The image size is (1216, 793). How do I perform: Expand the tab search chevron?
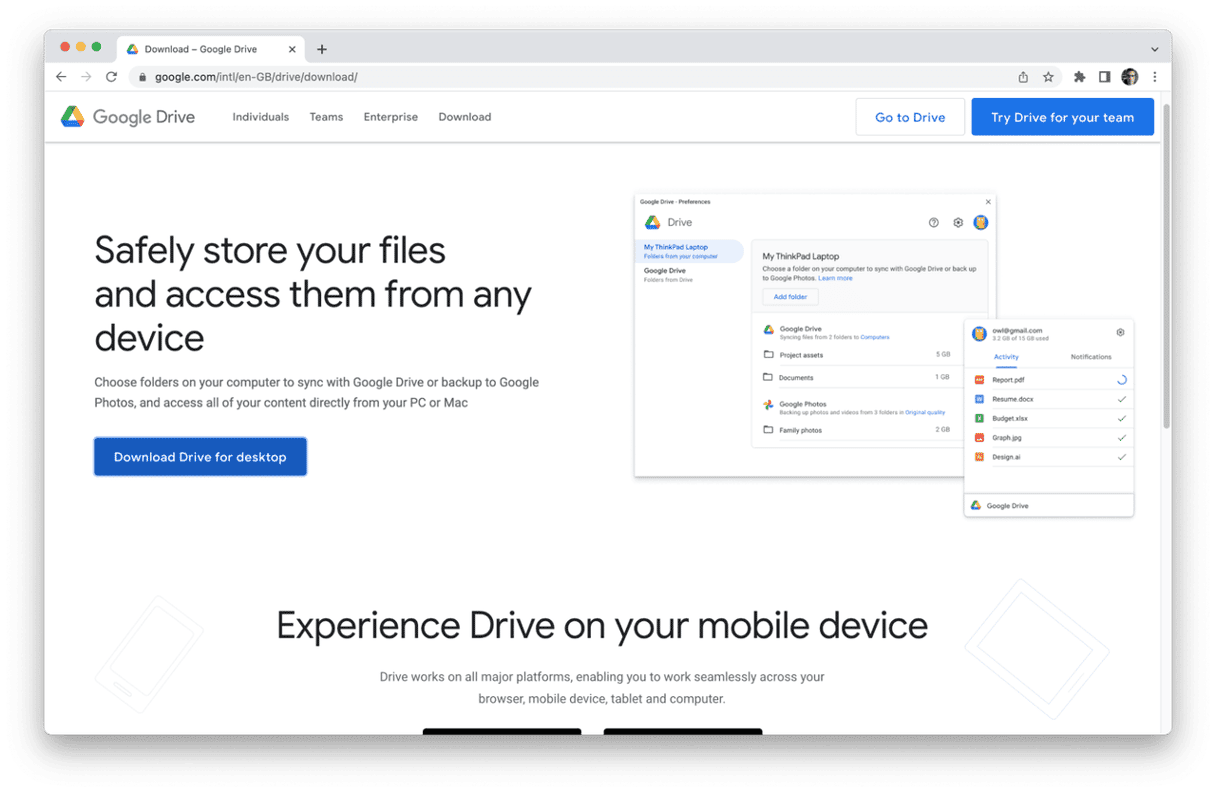coord(1154,49)
